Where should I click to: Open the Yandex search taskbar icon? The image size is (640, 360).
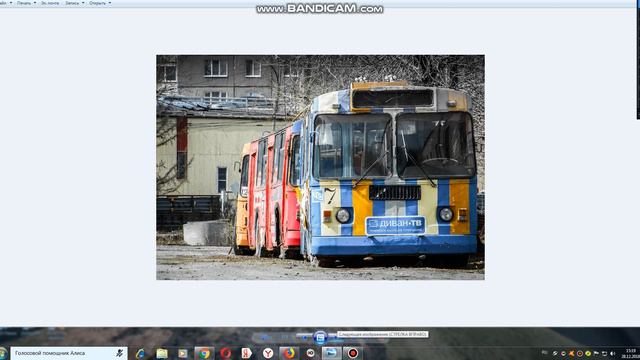coord(247,353)
